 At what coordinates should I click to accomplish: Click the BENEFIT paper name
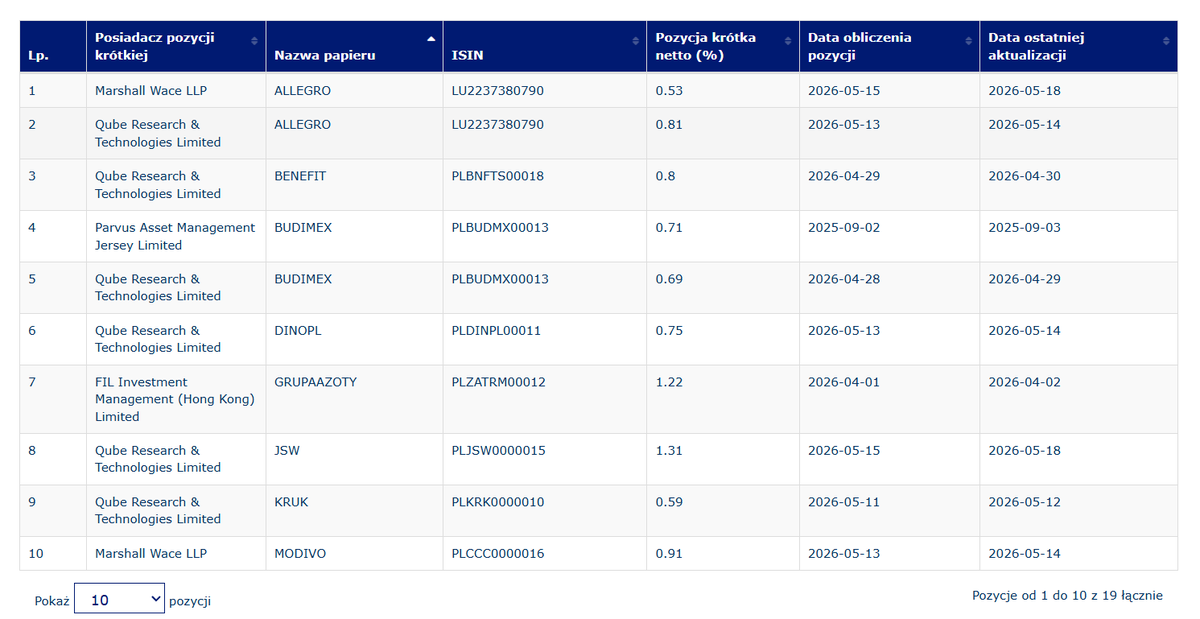[x=300, y=176]
